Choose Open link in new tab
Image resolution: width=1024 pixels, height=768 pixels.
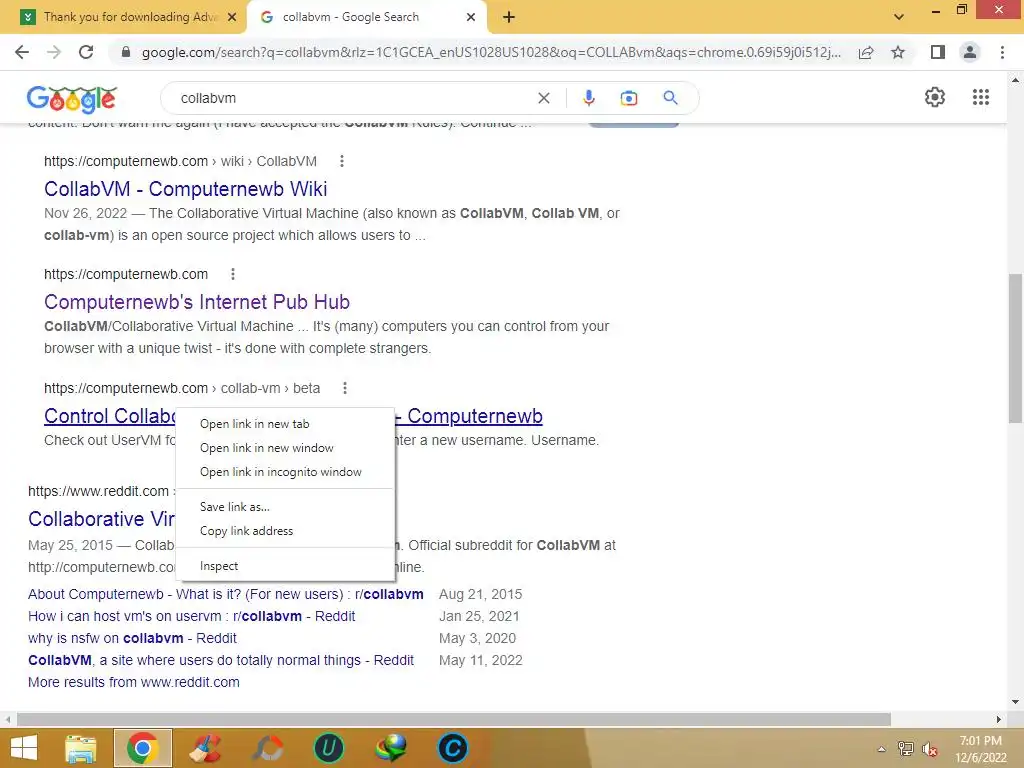pyautogui.click(x=285, y=424)
